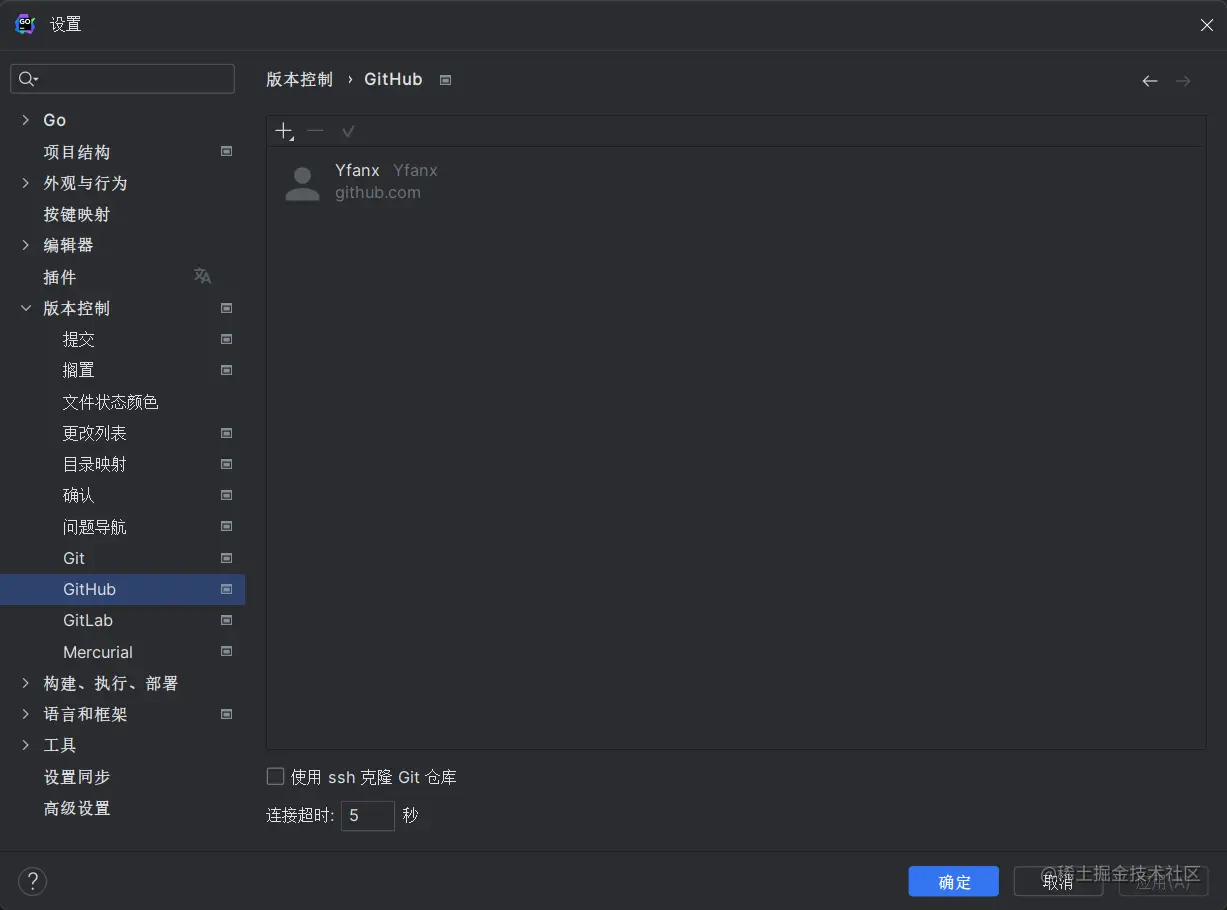The height and width of the screenshot is (910, 1227).
Task: Expand the Go settings node
Action: pos(26,120)
